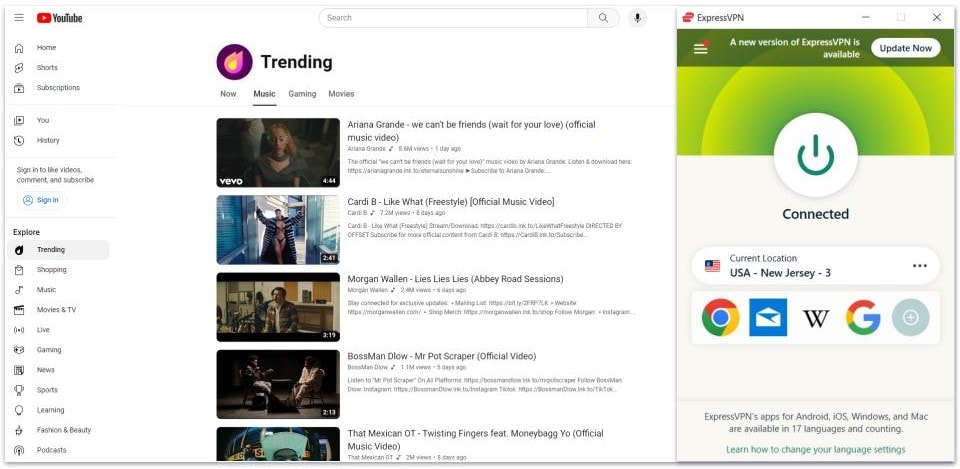Click Cardi B channel name

[x=358, y=213]
